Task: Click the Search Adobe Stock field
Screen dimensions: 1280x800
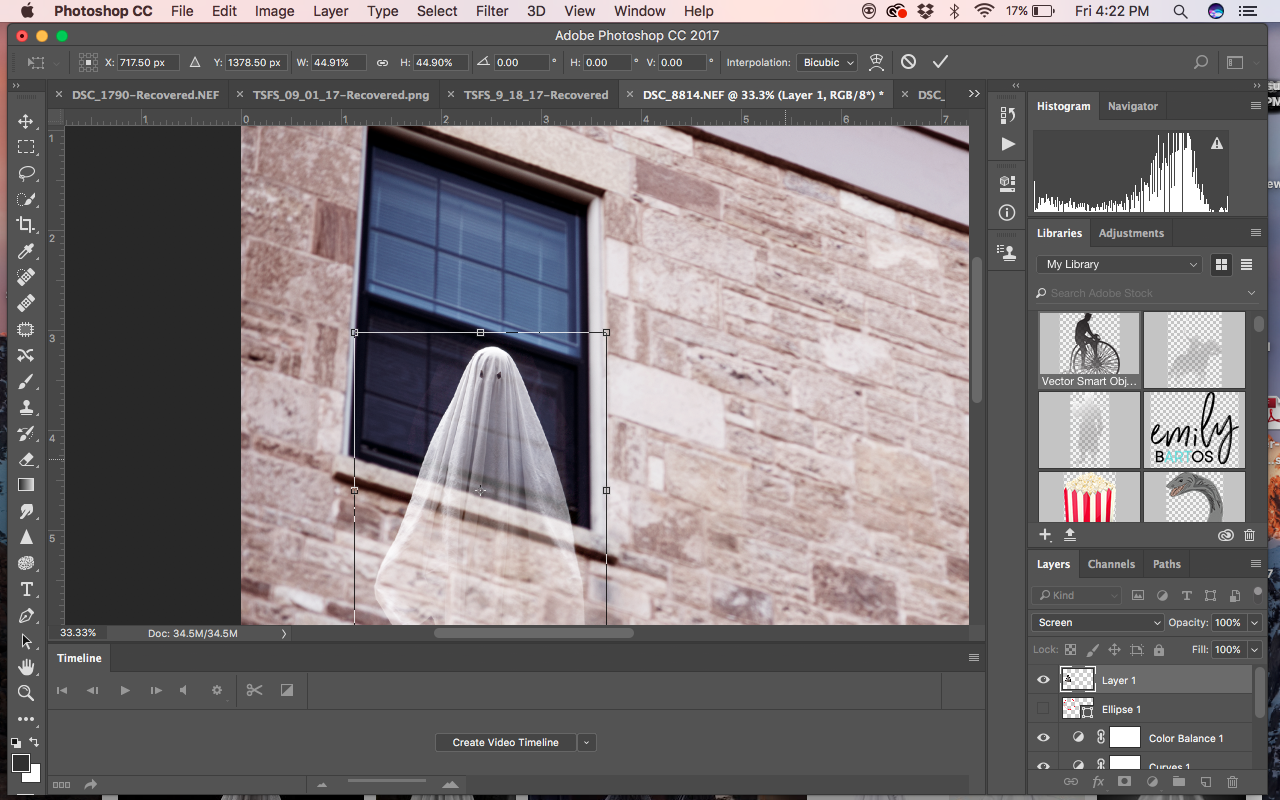Action: (x=1146, y=293)
